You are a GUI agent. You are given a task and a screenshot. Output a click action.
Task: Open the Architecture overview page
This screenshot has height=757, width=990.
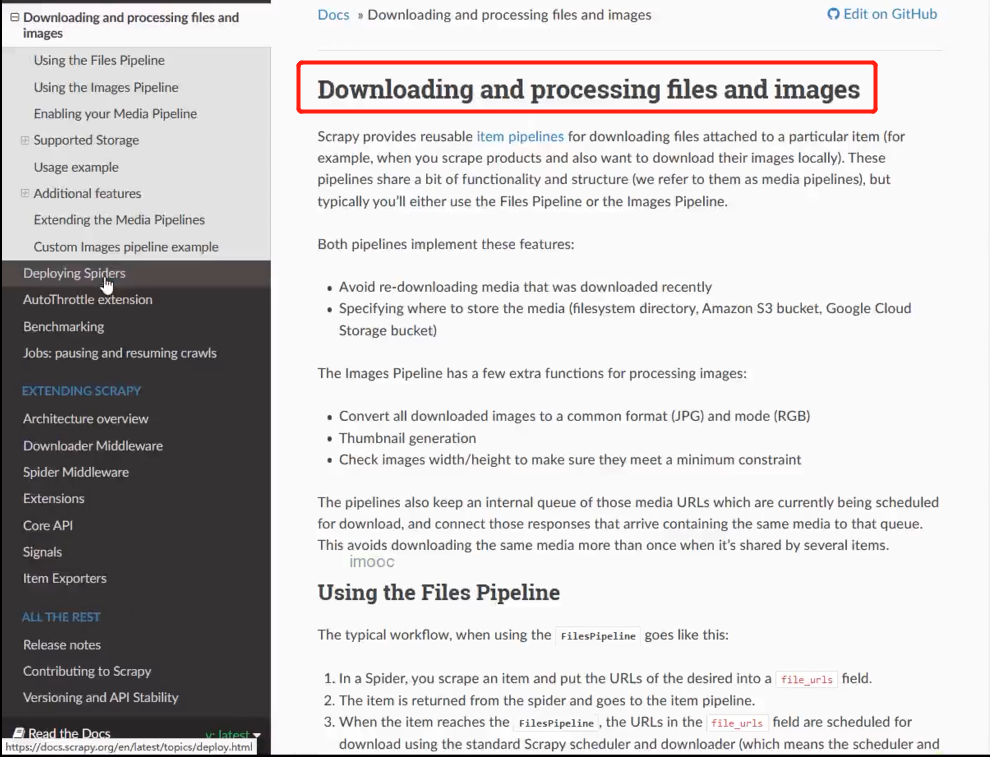point(85,419)
